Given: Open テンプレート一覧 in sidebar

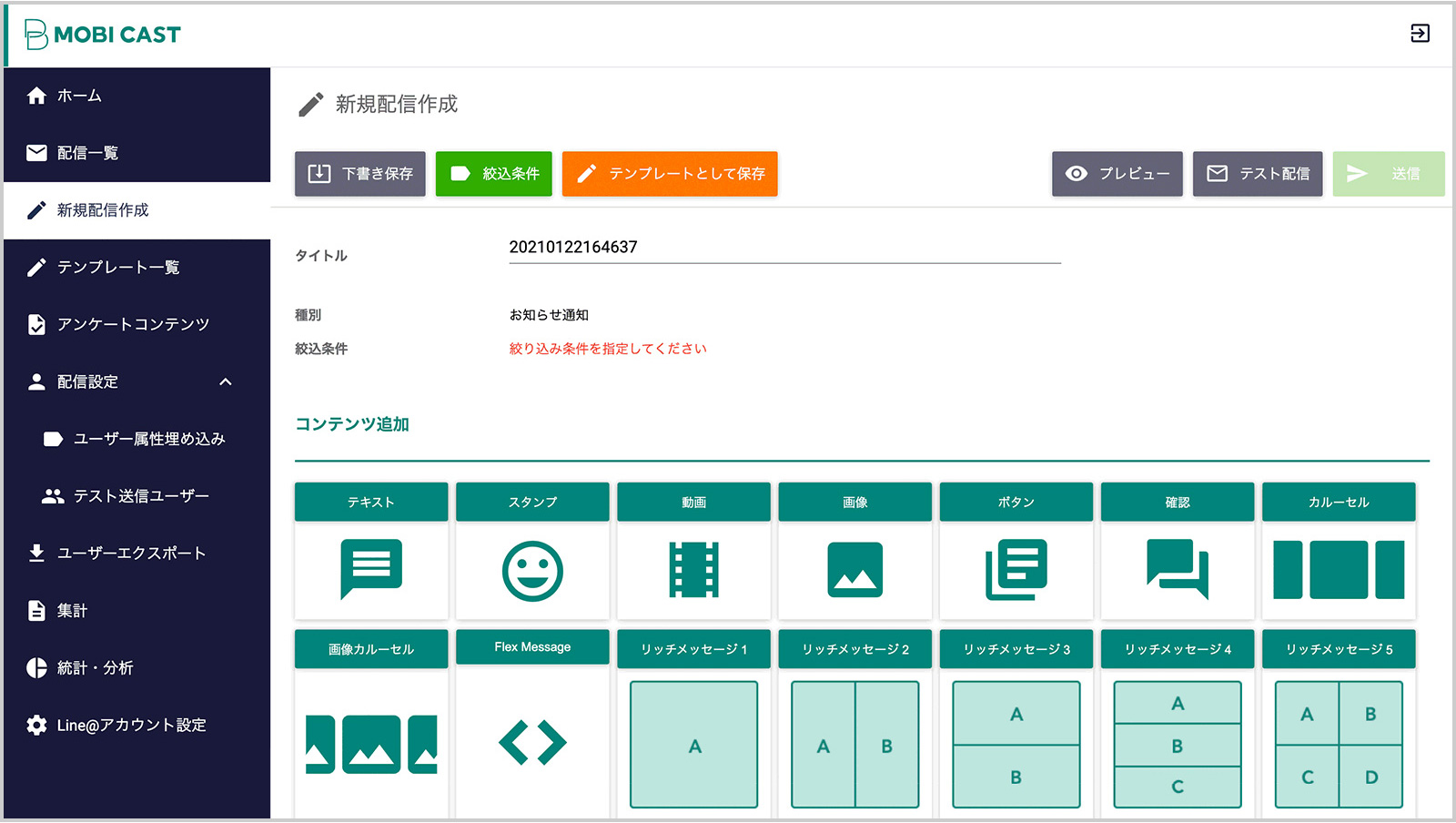Looking at the screenshot, I should click(x=136, y=268).
